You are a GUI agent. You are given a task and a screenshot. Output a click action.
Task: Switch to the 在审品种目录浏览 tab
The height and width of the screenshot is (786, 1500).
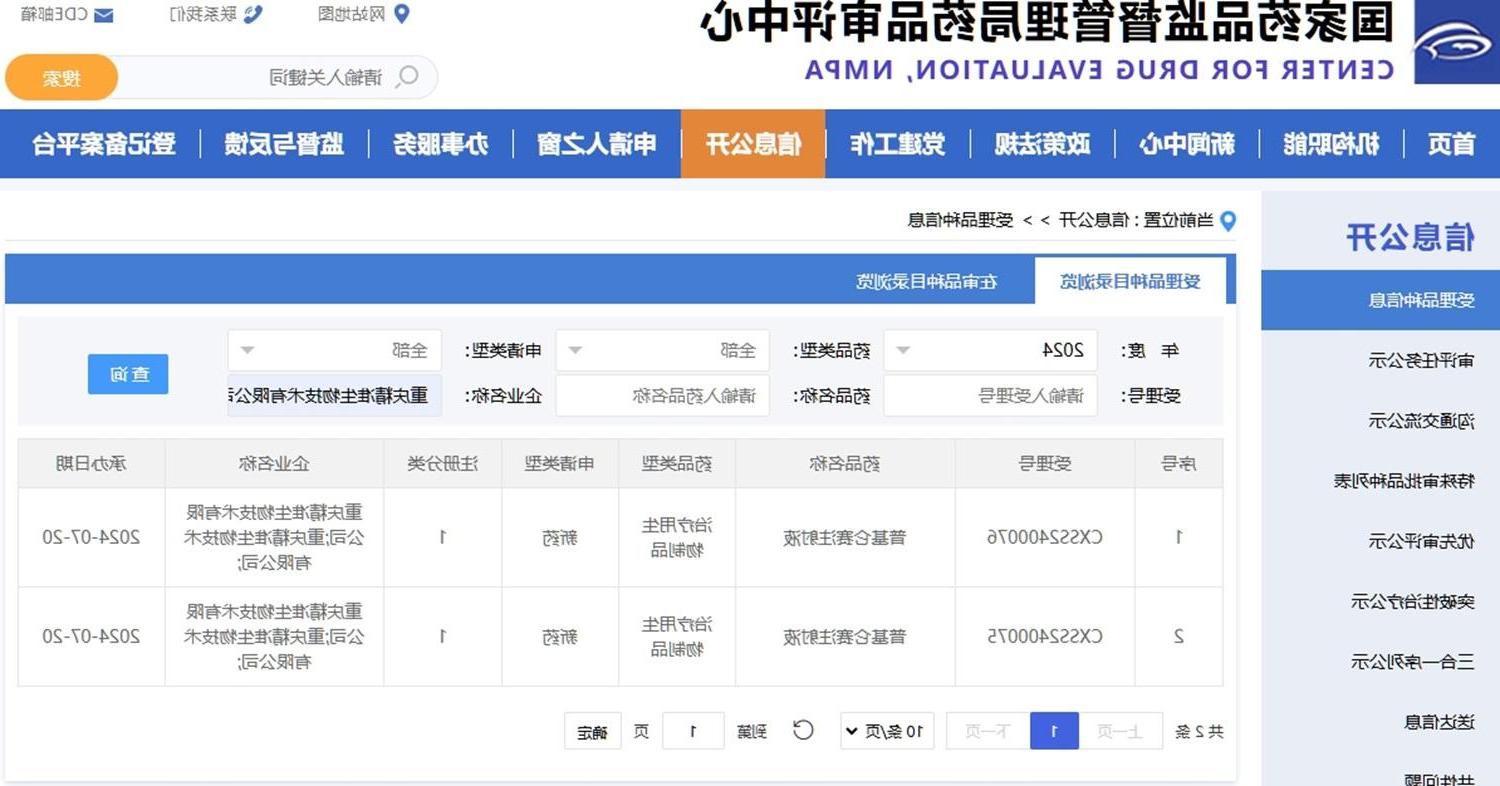click(927, 281)
